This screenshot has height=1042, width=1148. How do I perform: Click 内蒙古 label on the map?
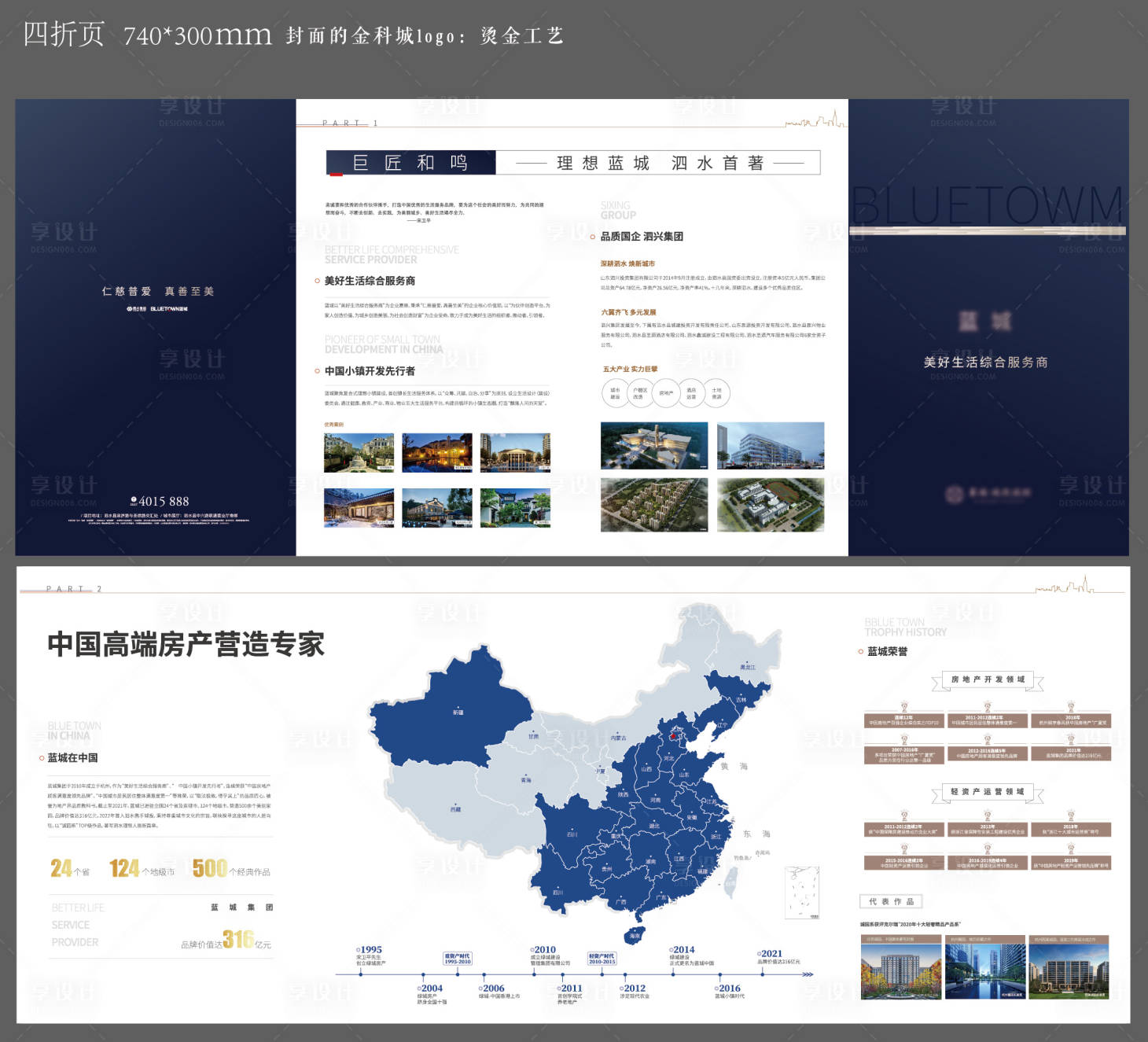coord(618,738)
